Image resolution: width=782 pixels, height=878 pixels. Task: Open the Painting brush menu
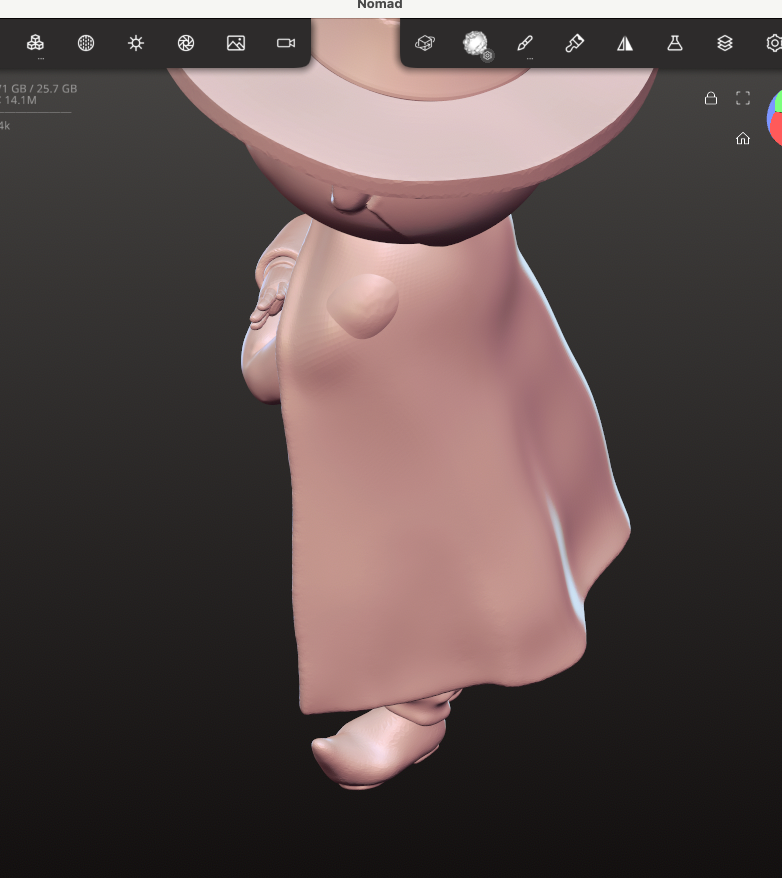[575, 43]
